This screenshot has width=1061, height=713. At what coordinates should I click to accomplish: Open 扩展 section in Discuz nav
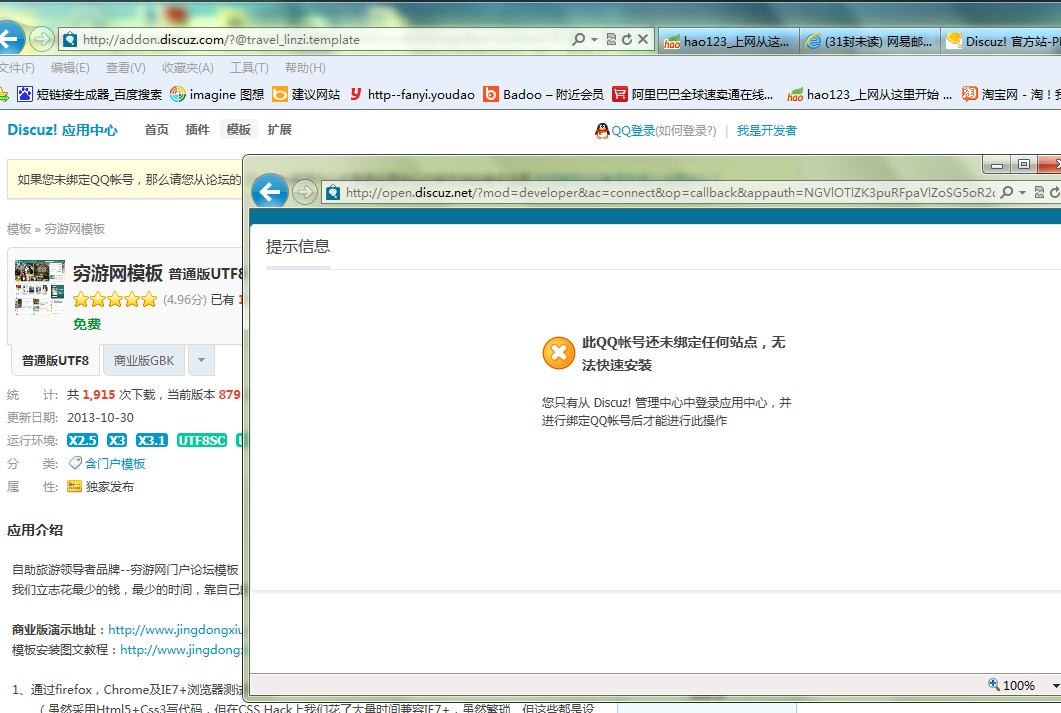pyautogui.click(x=279, y=129)
